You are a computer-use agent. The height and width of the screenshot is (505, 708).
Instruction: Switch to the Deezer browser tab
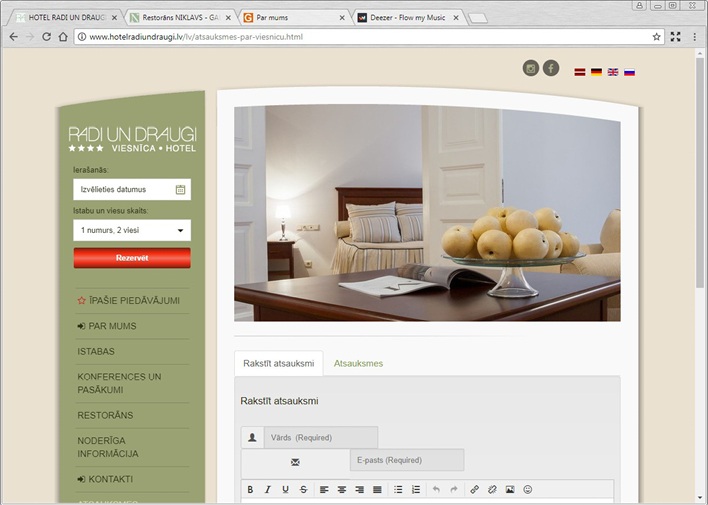407,18
